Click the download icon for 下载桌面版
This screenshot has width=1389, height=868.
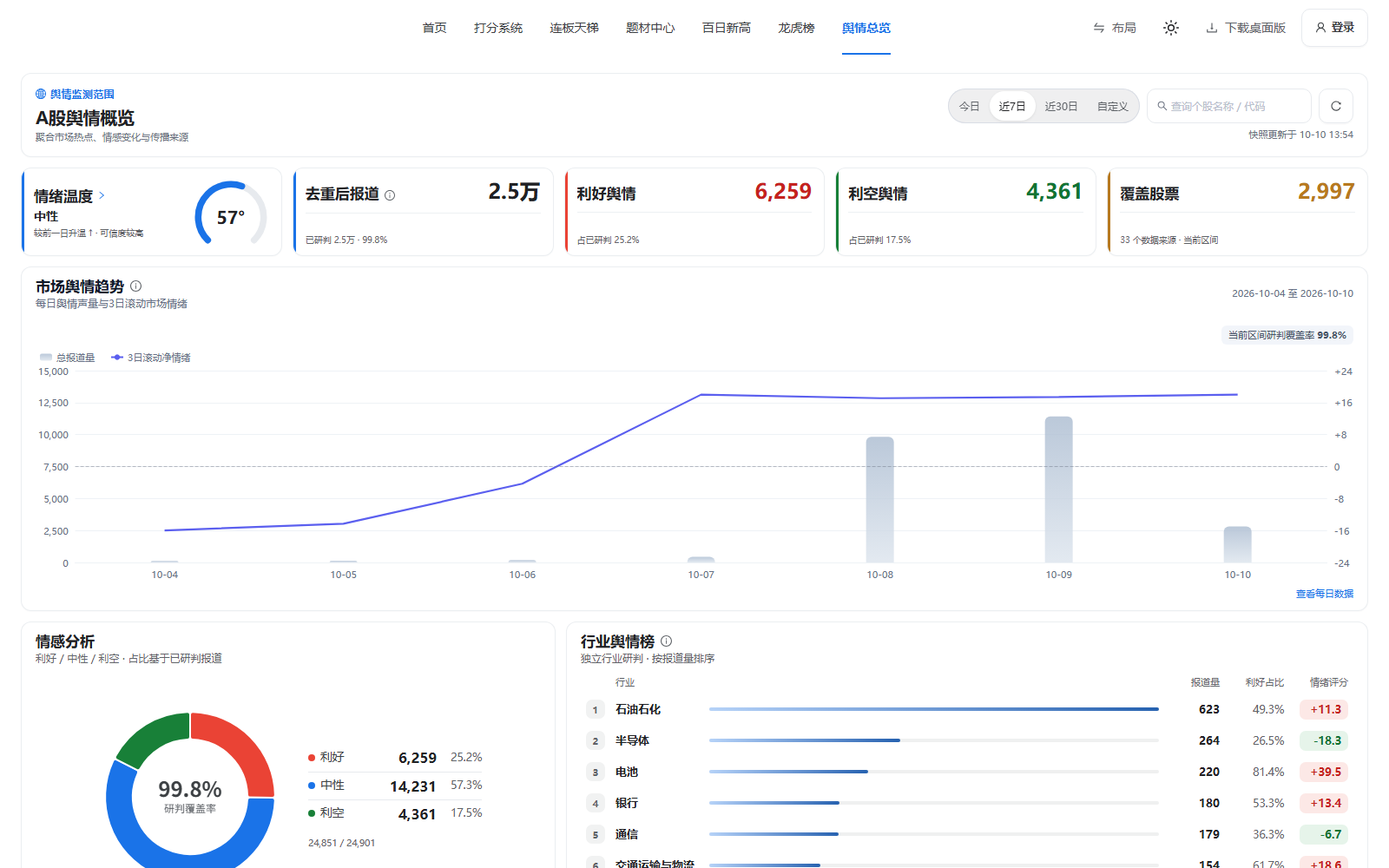1212,28
